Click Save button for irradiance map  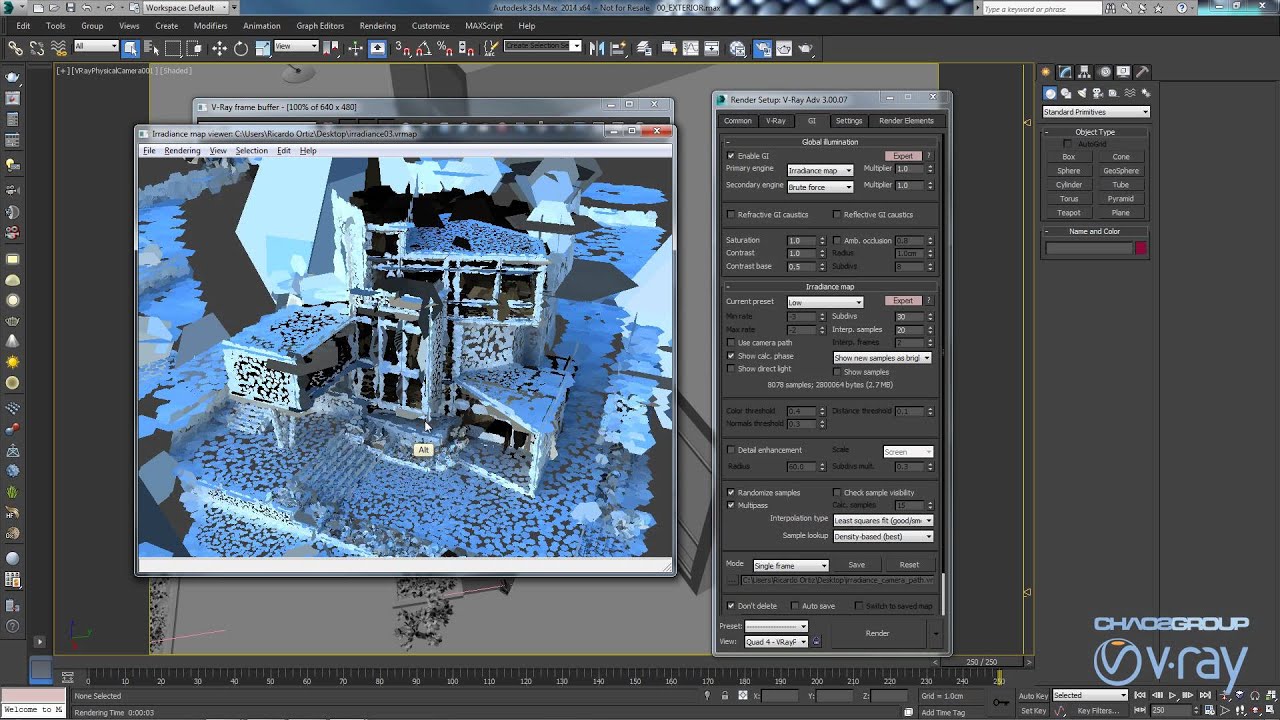[856, 565]
